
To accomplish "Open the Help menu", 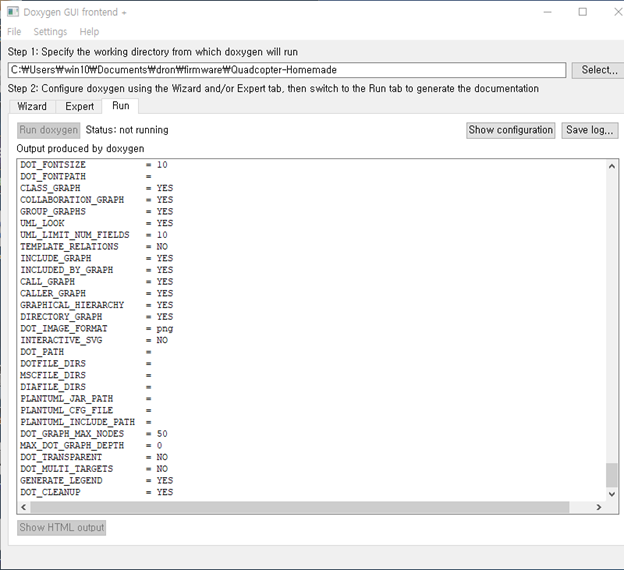I will (89, 31).
